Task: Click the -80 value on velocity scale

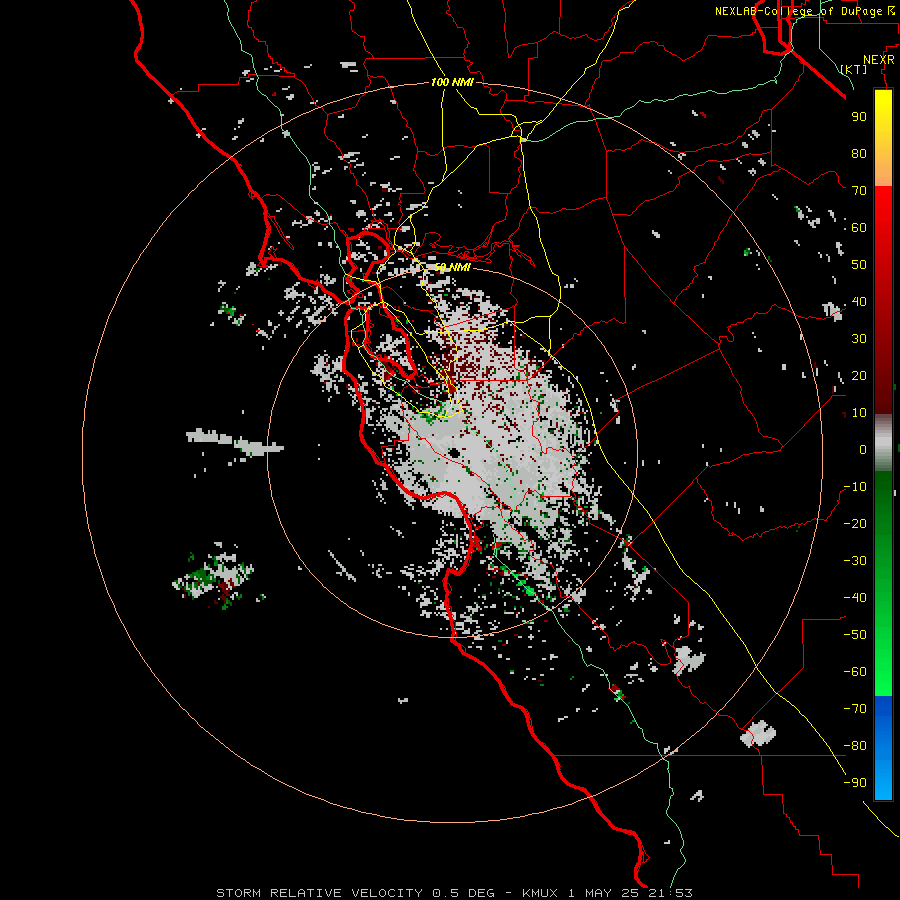Action: point(855,746)
